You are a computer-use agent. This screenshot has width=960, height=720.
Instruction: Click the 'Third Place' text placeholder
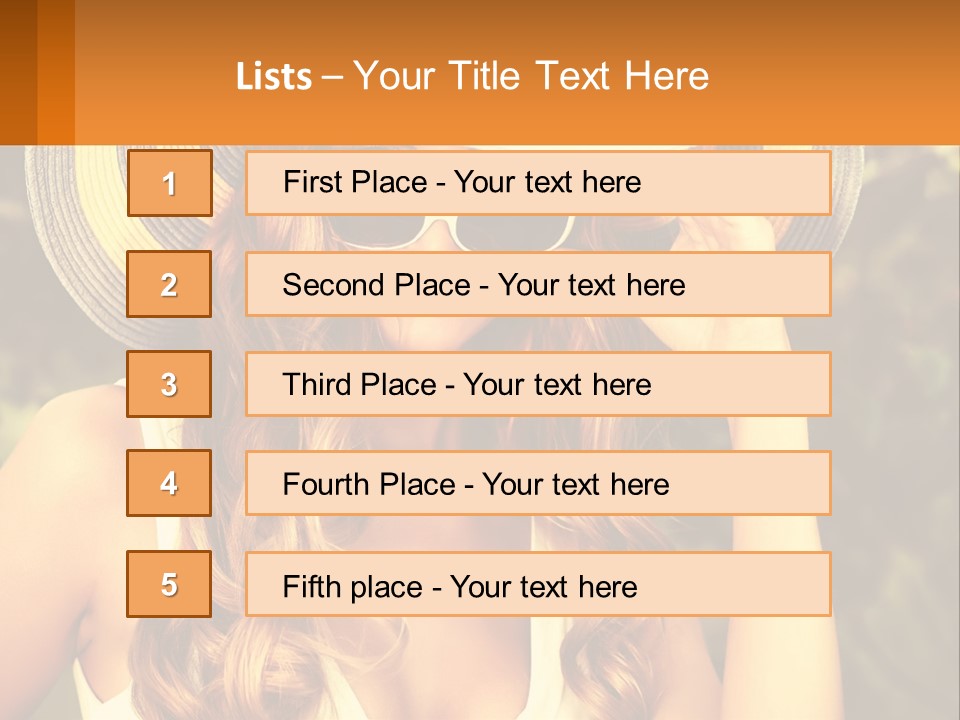(538, 384)
